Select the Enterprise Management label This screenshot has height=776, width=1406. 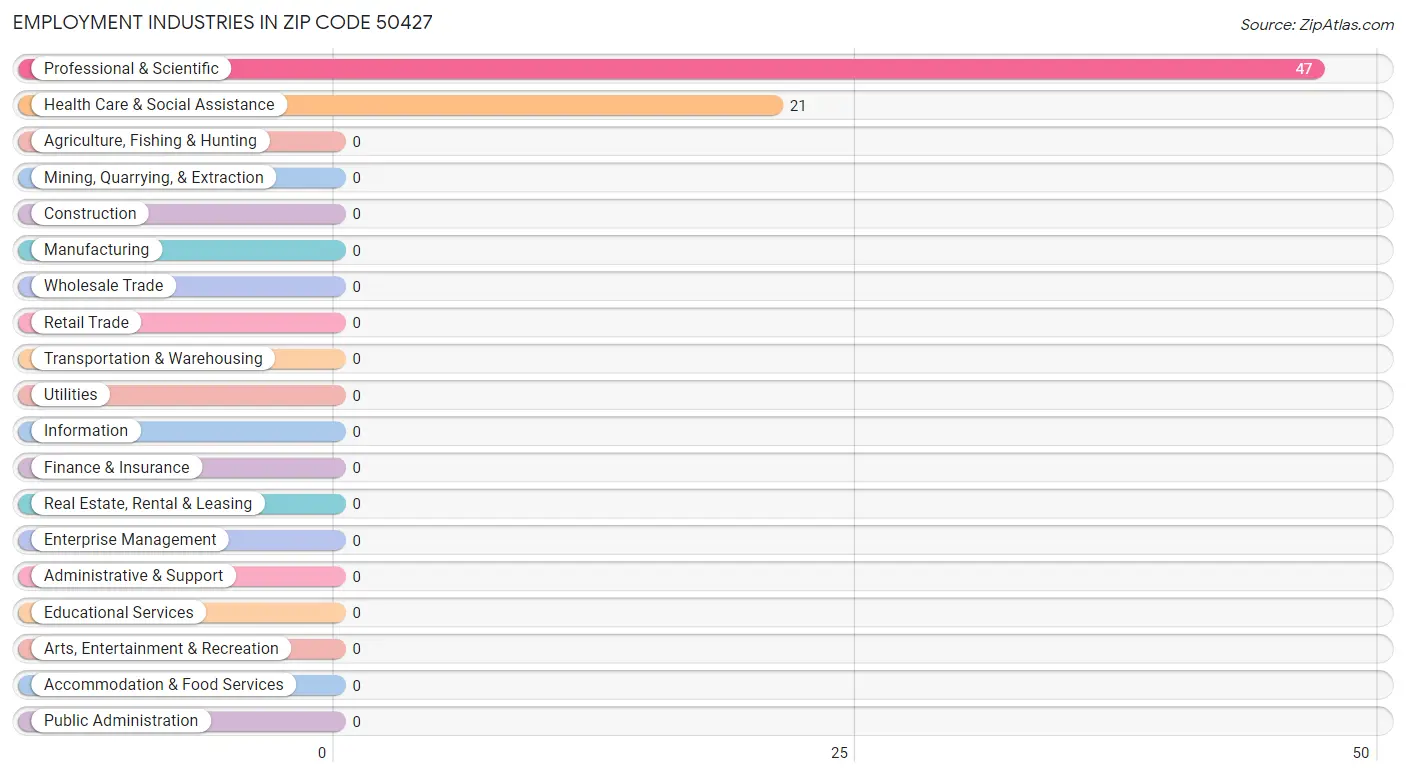(130, 539)
